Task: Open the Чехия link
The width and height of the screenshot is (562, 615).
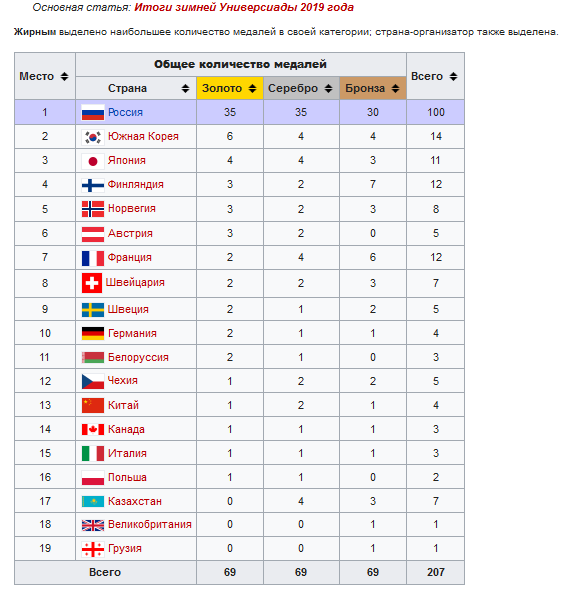Action: pos(123,380)
